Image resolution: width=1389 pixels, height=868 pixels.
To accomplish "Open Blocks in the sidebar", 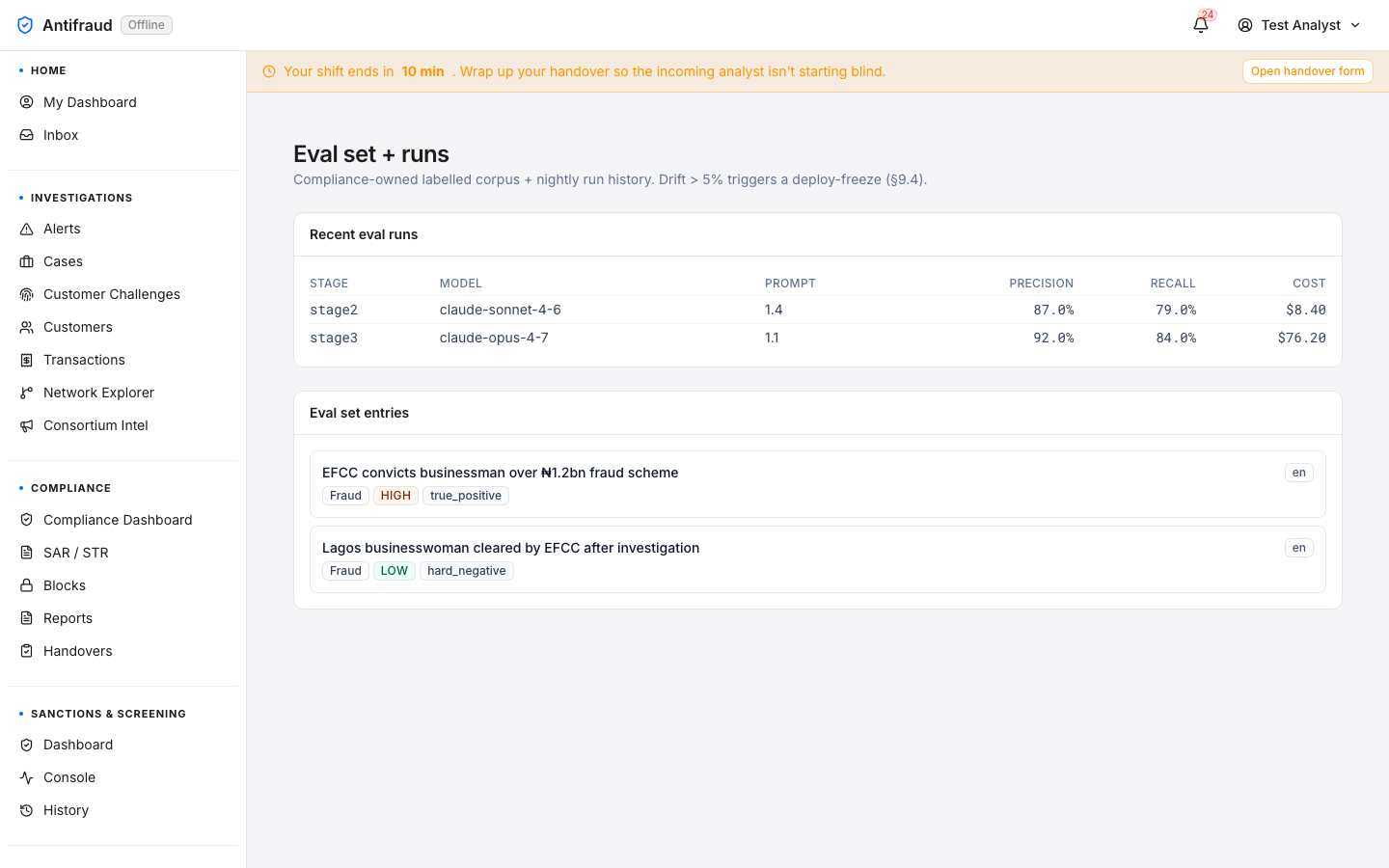I will (123, 585).
